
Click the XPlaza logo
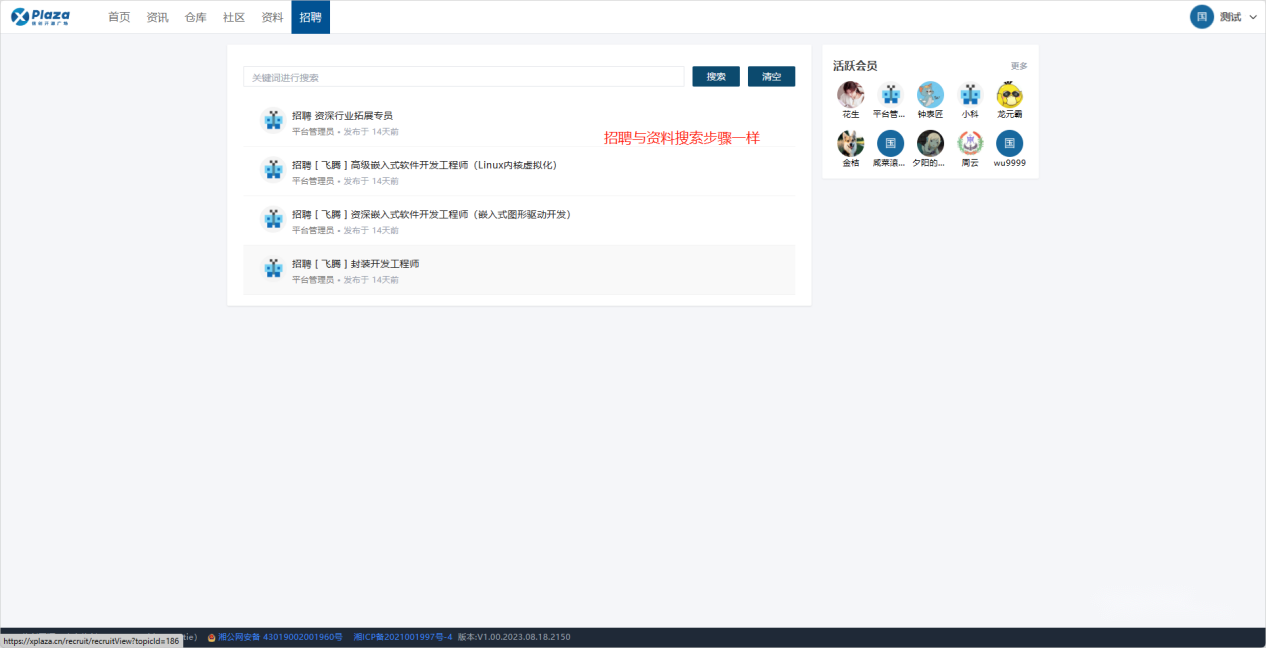(40, 17)
